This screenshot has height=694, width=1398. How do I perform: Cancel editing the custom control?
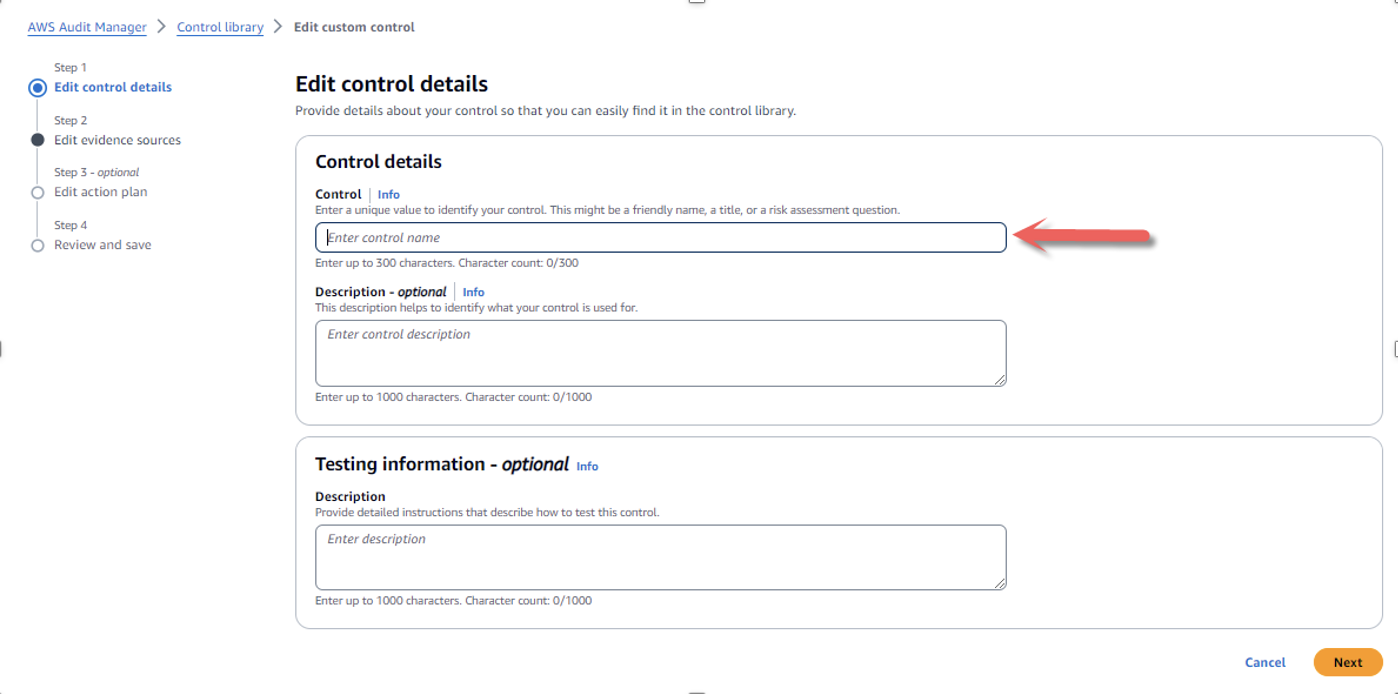point(1264,662)
